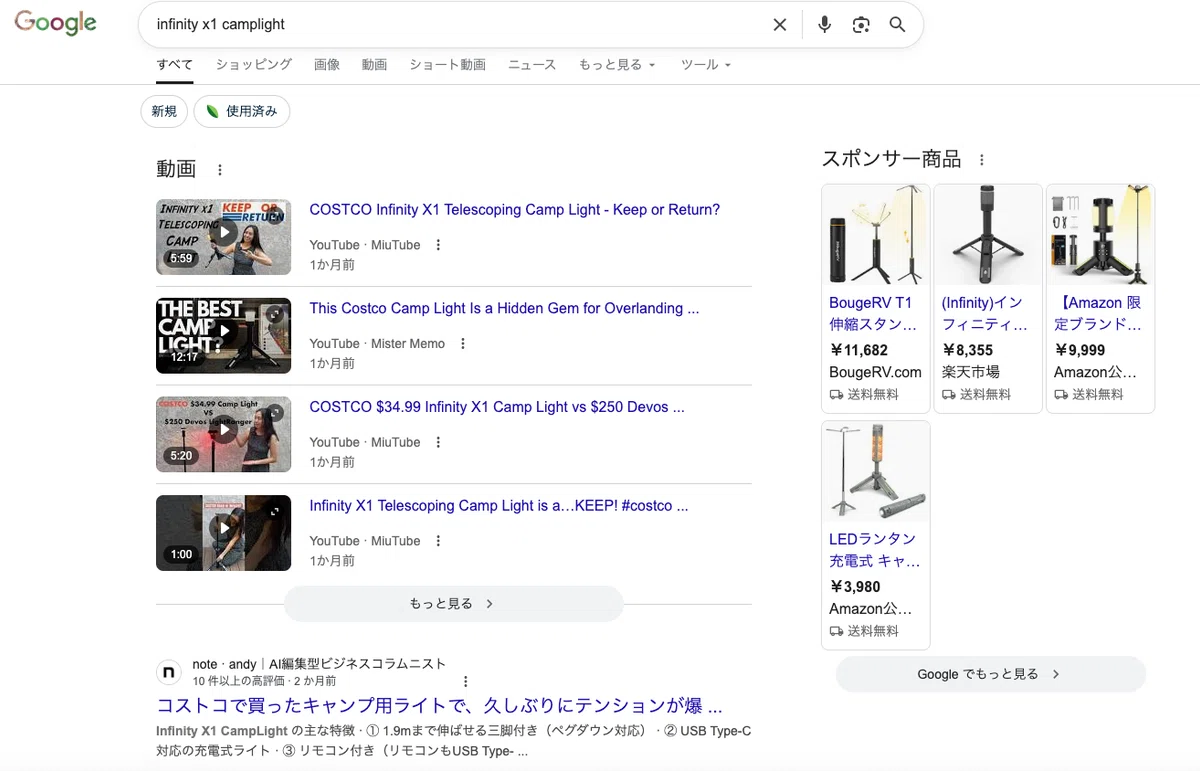This screenshot has width=1200, height=771.
Task: Click the ¥9,999 price
Action: pos(1080,350)
